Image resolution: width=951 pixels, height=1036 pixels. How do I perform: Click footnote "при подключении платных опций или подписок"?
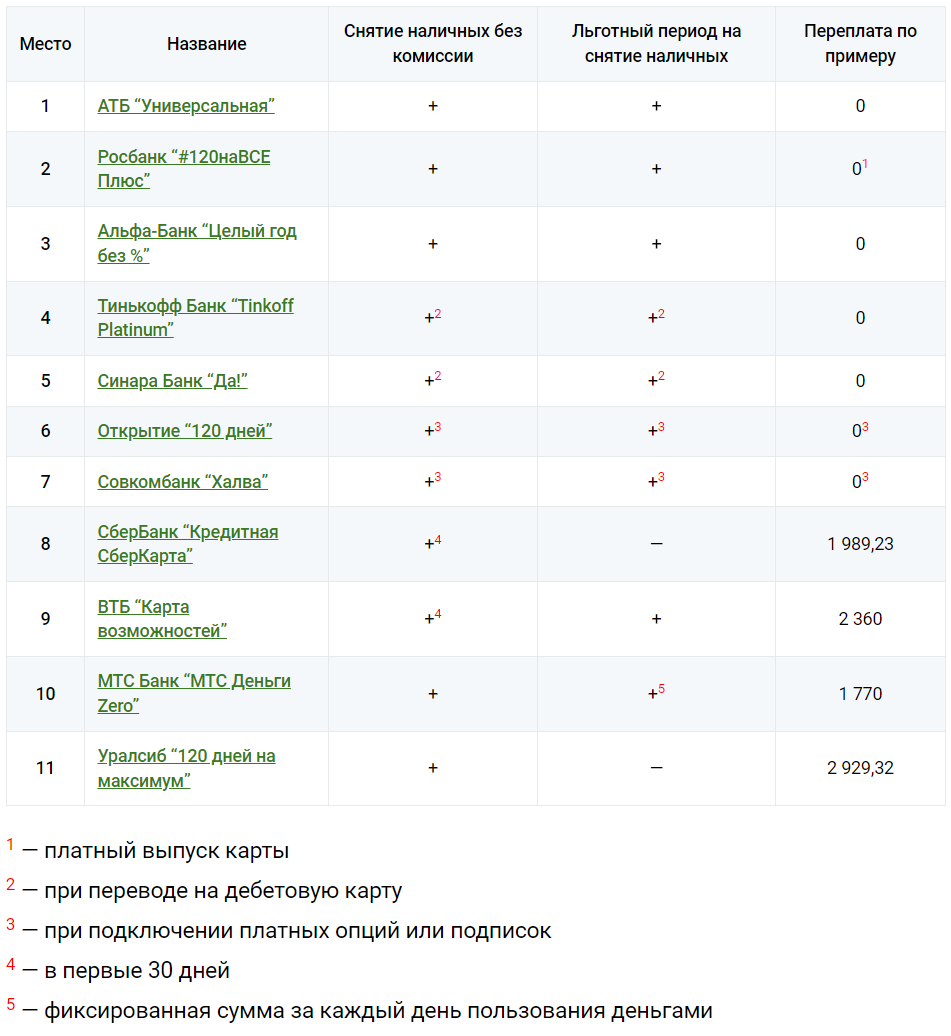(x=297, y=931)
